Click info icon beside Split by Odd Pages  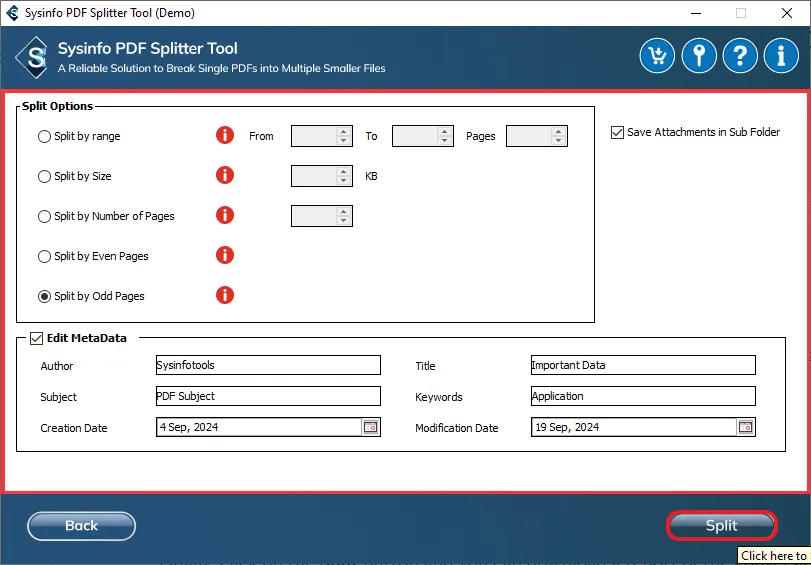[x=225, y=295]
